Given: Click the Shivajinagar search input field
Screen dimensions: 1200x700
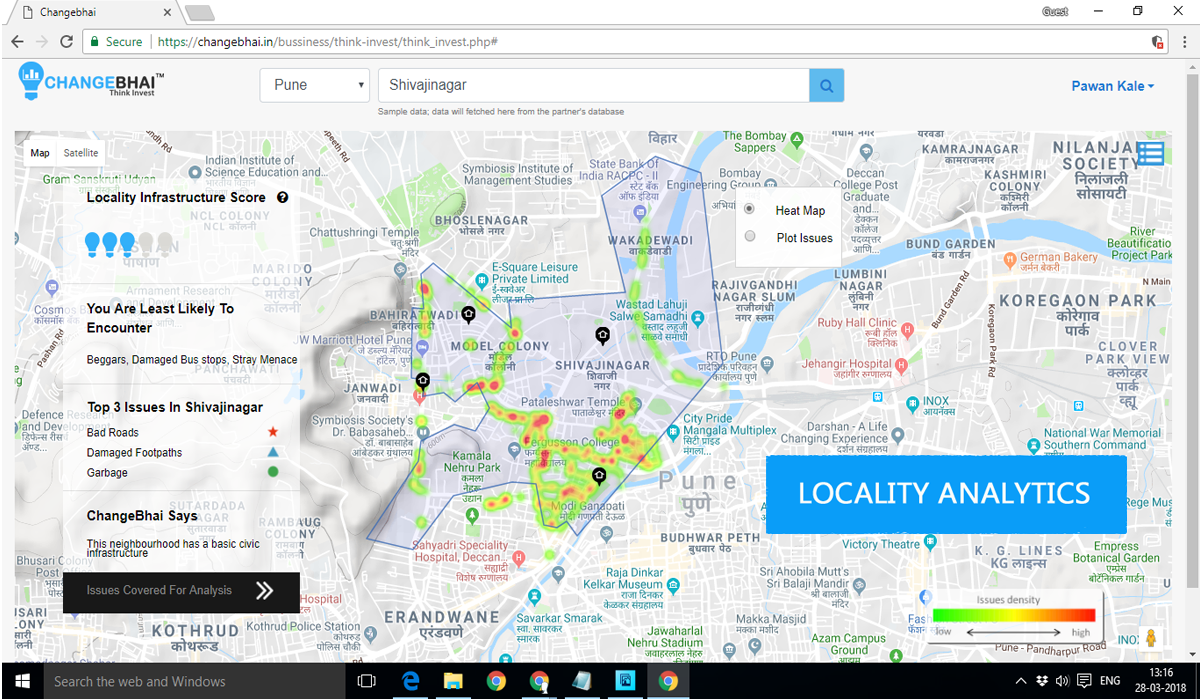Looking at the screenshot, I should pos(592,85).
